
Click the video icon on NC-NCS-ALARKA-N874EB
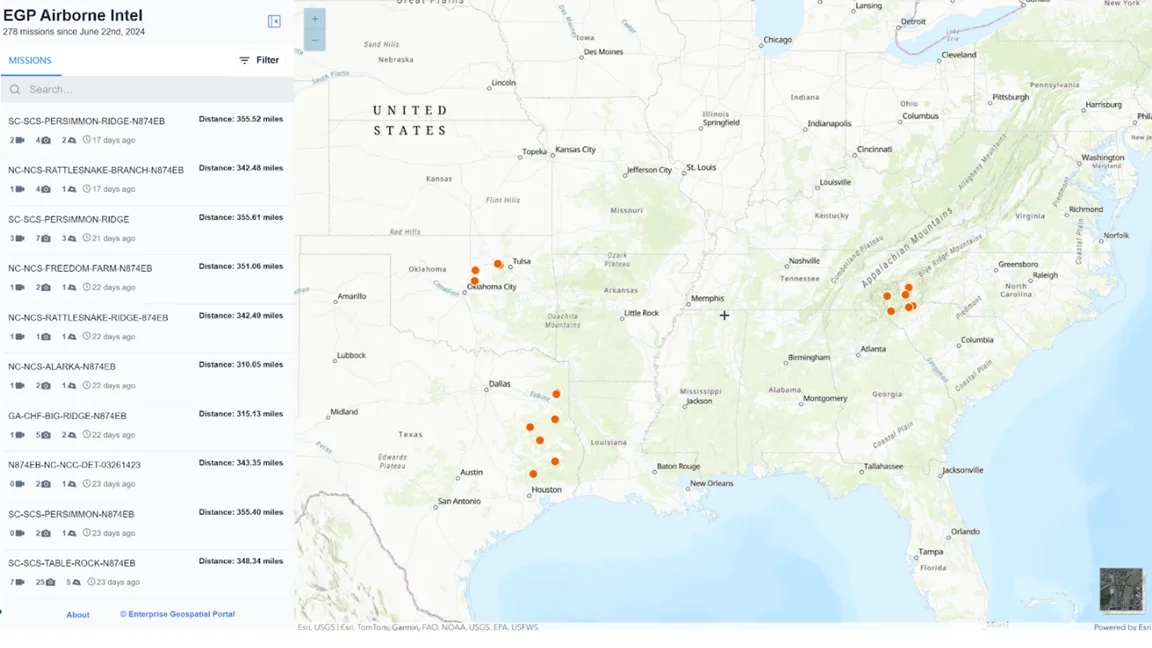[20, 385]
